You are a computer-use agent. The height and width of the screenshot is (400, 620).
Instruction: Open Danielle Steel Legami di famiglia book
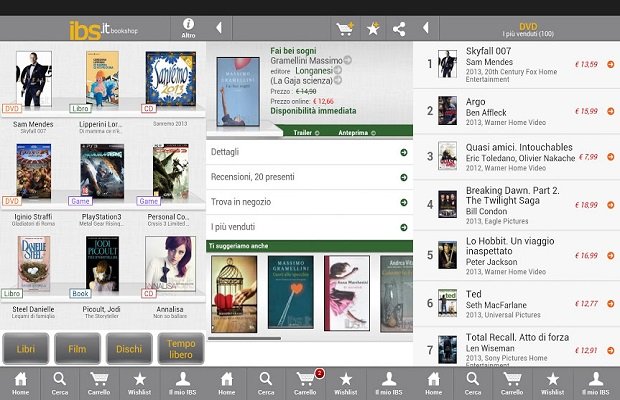click(x=34, y=264)
